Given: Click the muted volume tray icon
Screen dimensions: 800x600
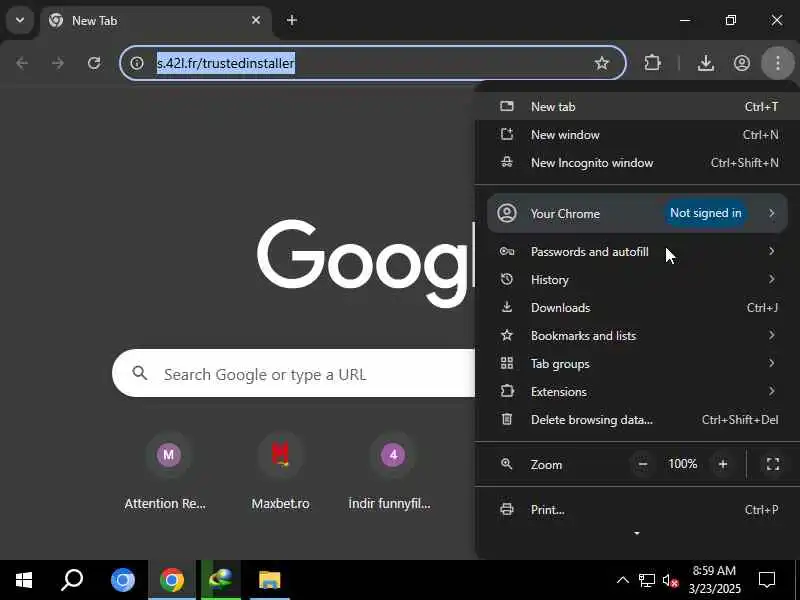Looking at the screenshot, I should click(670, 581).
